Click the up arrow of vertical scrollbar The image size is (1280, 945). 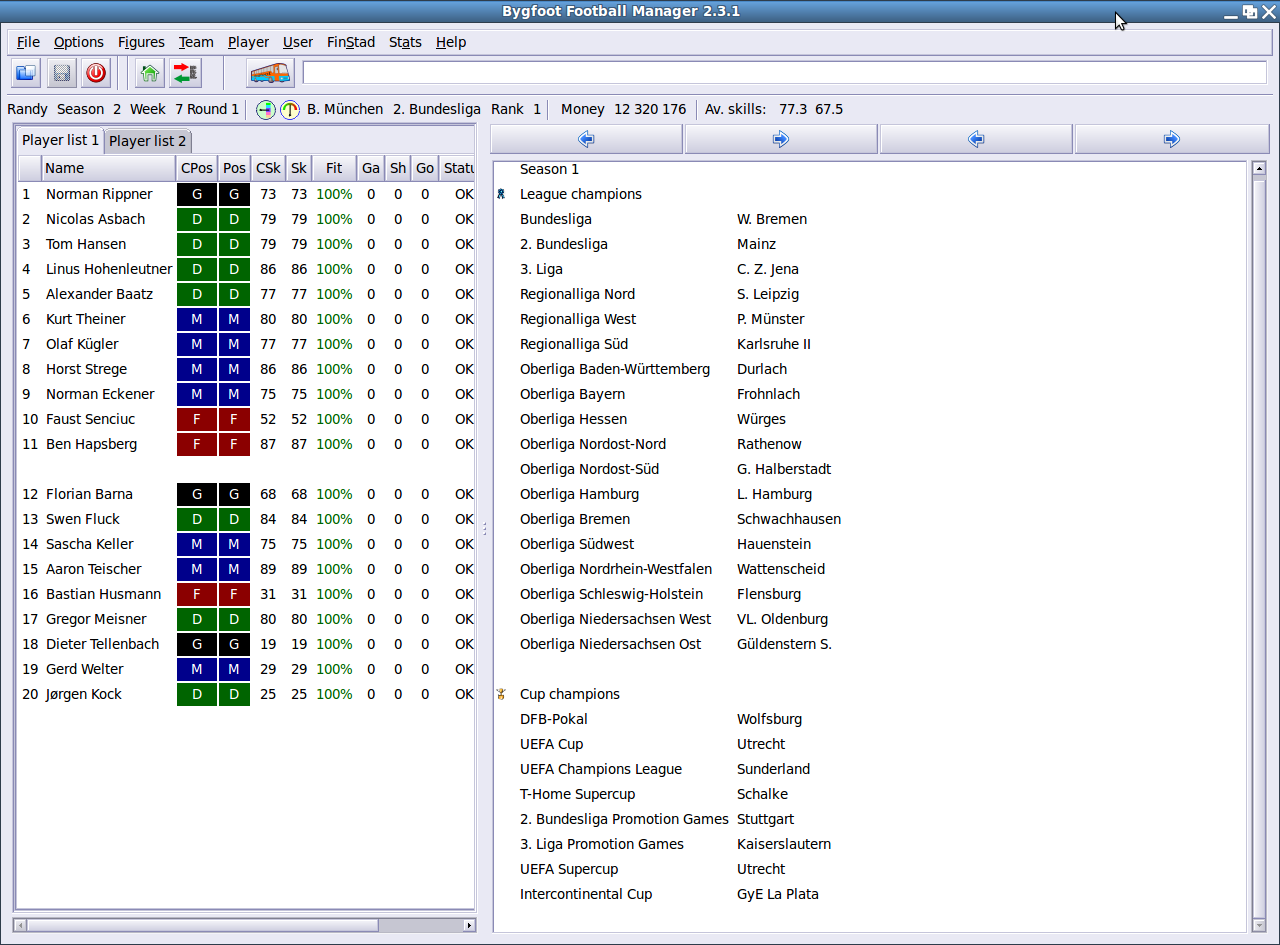(x=1259, y=168)
